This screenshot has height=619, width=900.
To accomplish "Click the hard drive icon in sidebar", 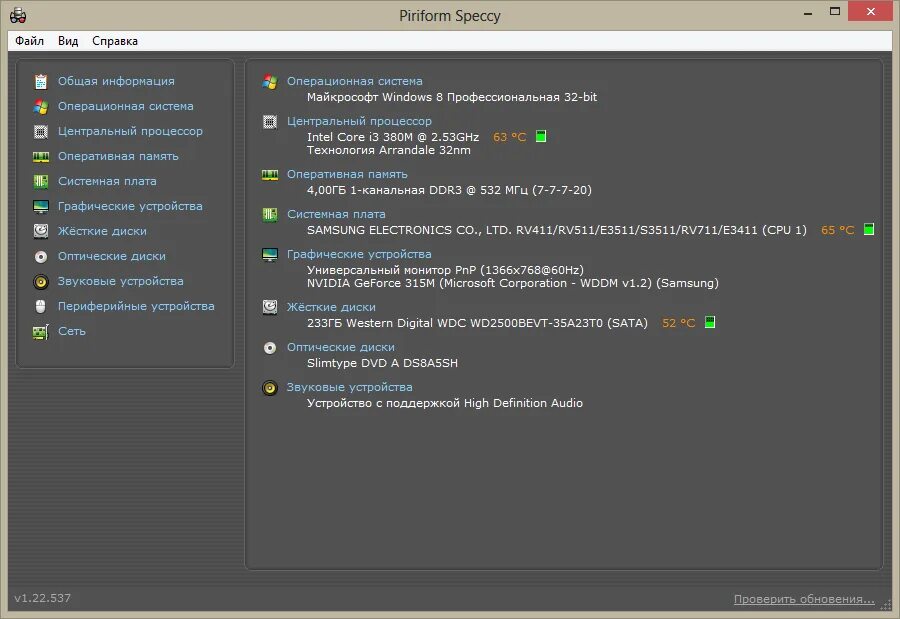I will coord(41,231).
